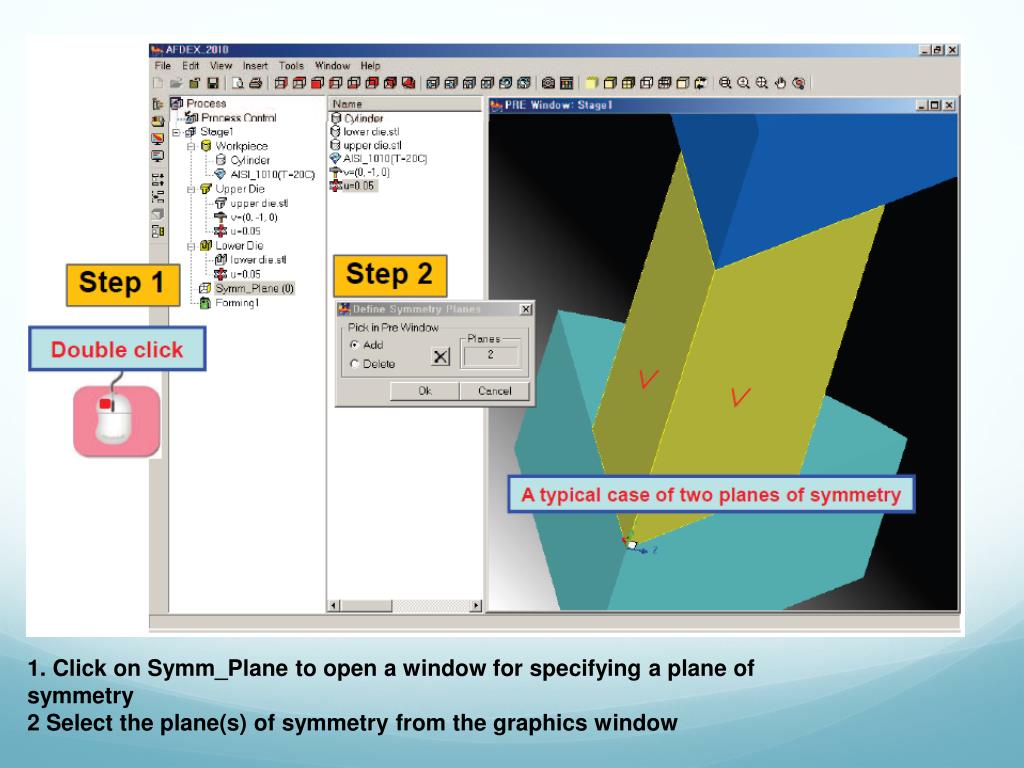The image size is (1024, 768).
Task: Open the Edit menu
Action: point(191,66)
